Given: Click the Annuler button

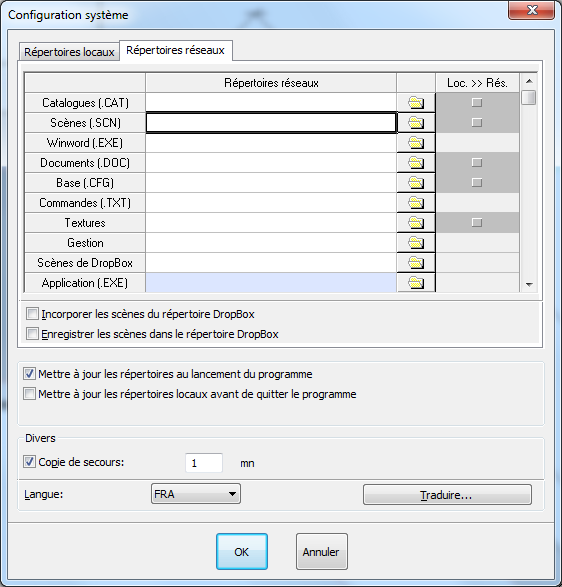Looking at the screenshot, I should [322, 552].
